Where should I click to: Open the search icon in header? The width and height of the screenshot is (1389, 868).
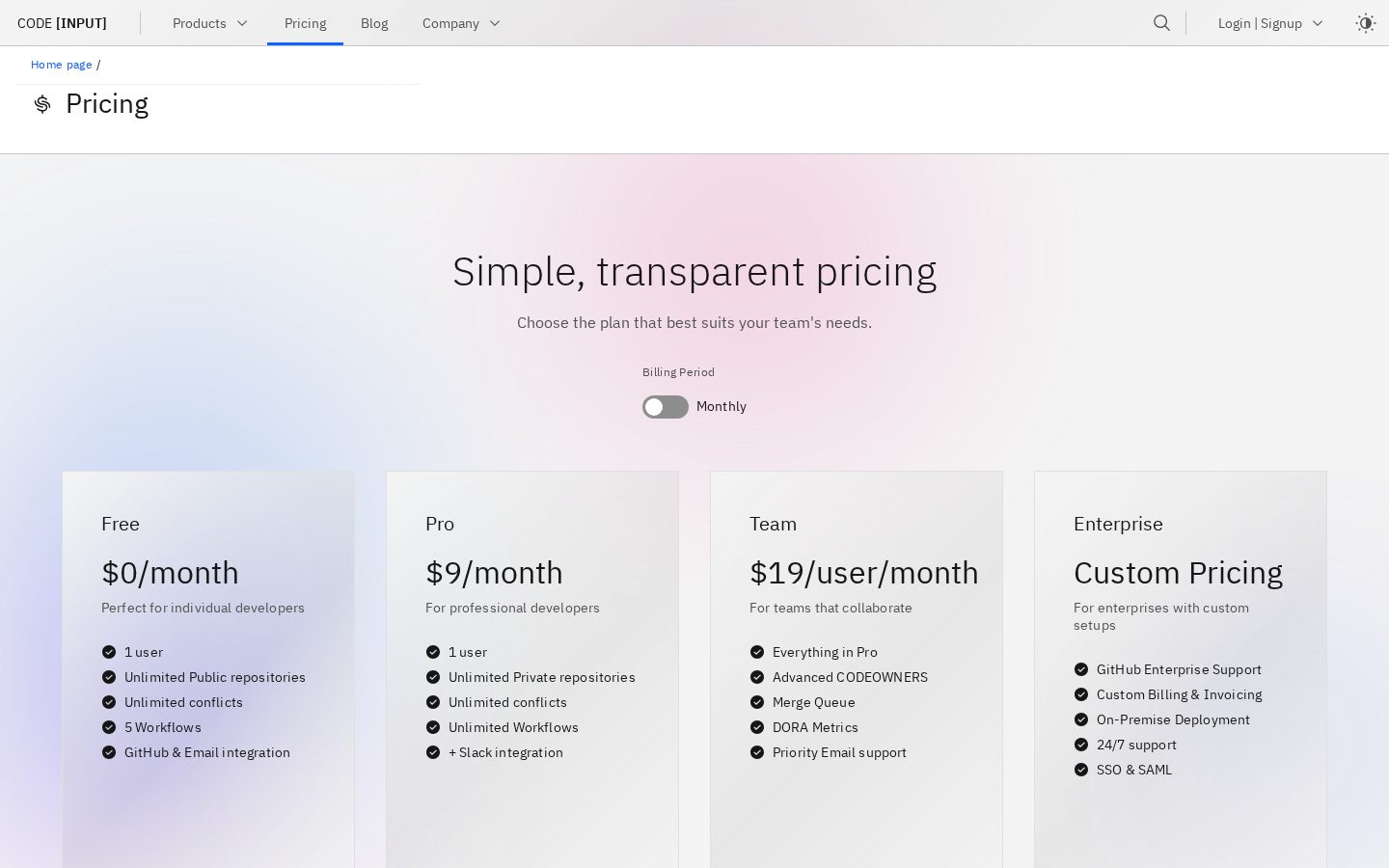pyautogui.click(x=1161, y=23)
